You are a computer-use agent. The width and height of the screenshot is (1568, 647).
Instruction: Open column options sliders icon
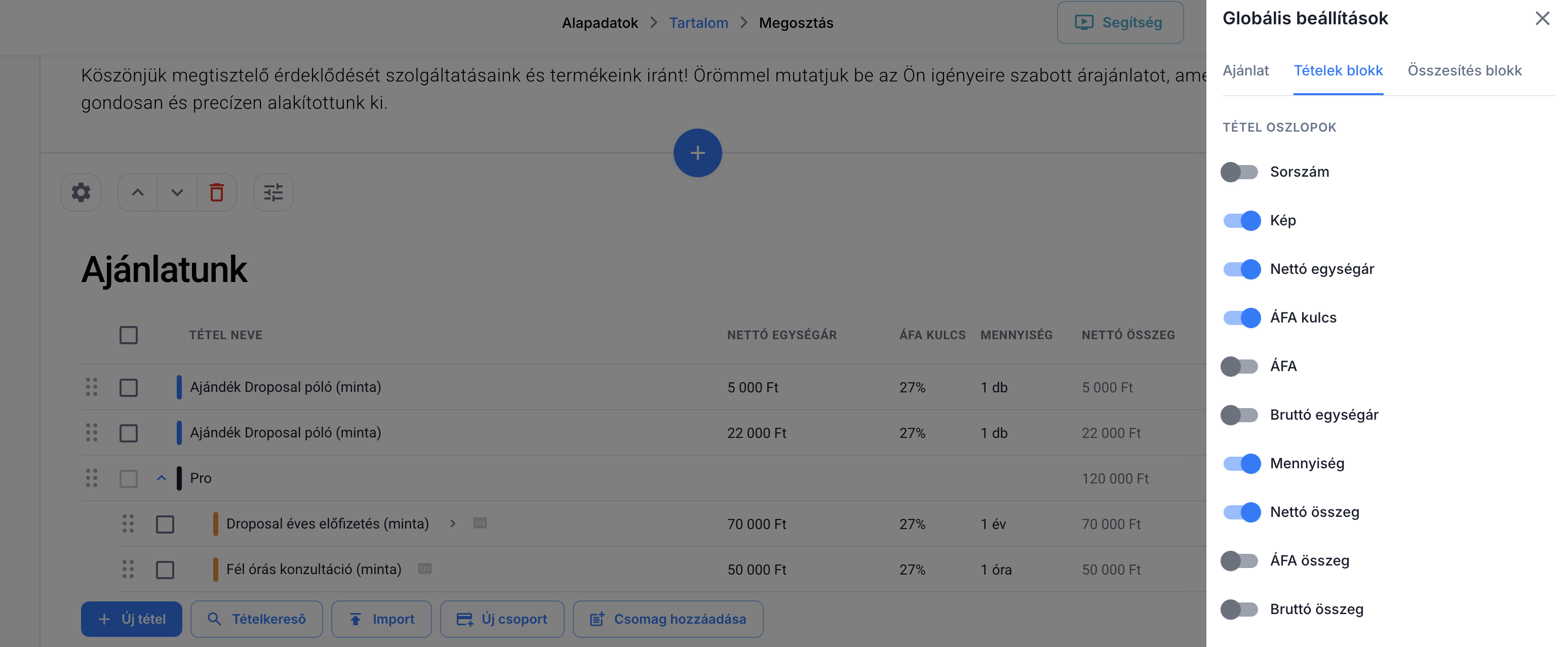tap(272, 192)
